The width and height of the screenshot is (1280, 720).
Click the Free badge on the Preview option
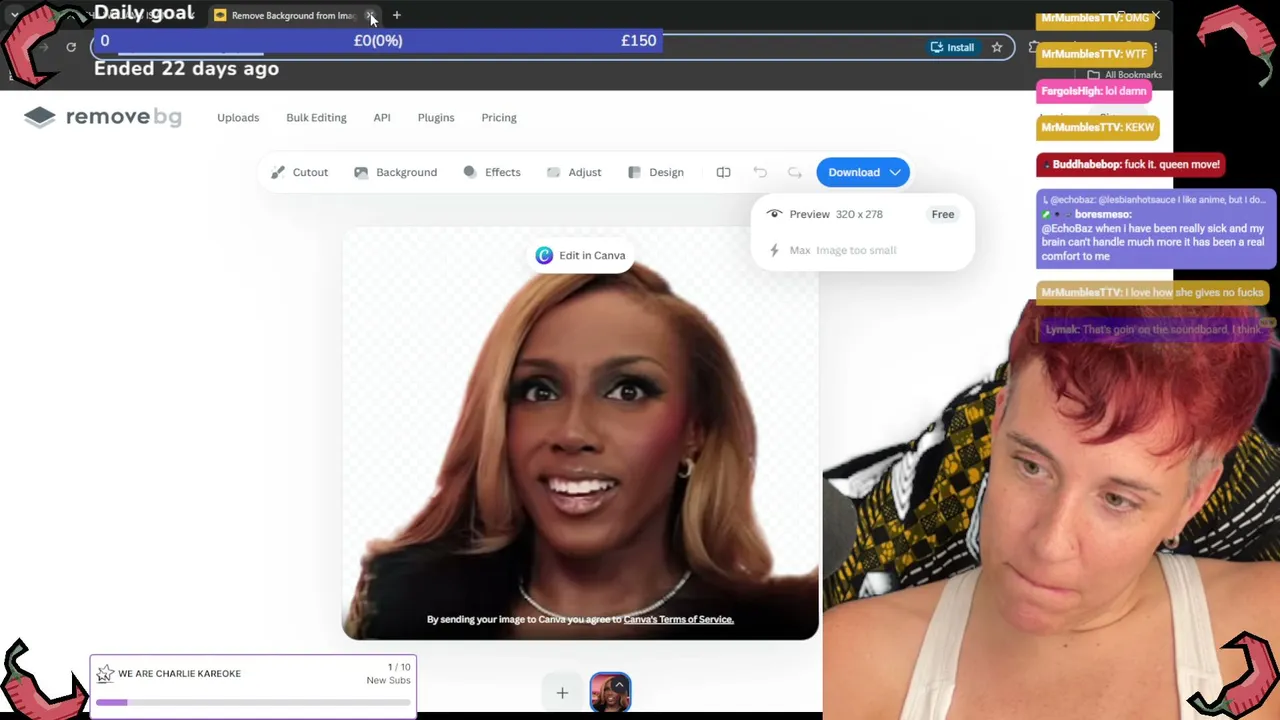[x=943, y=214]
